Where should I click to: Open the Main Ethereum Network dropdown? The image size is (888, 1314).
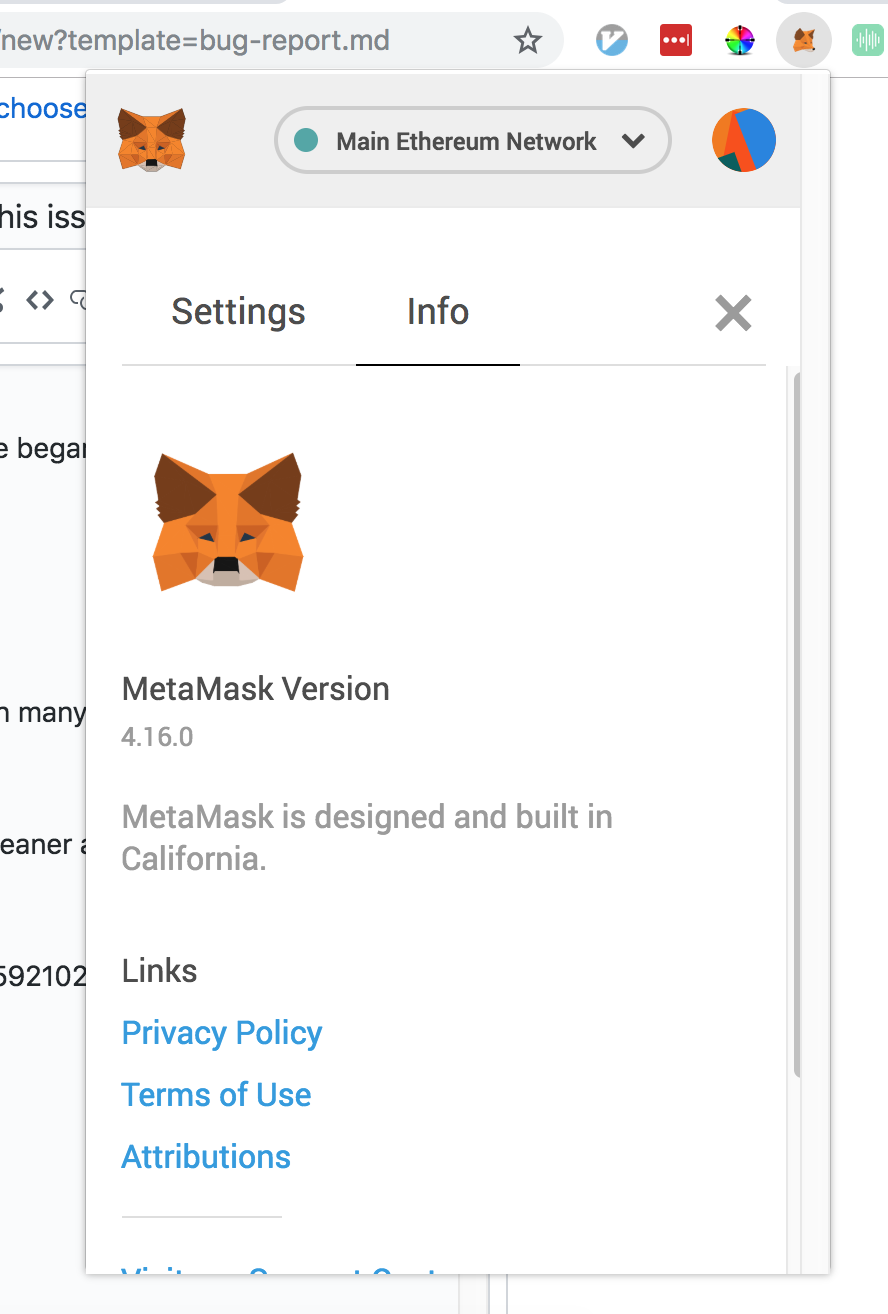pyautogui.click(x=472, y=141)
